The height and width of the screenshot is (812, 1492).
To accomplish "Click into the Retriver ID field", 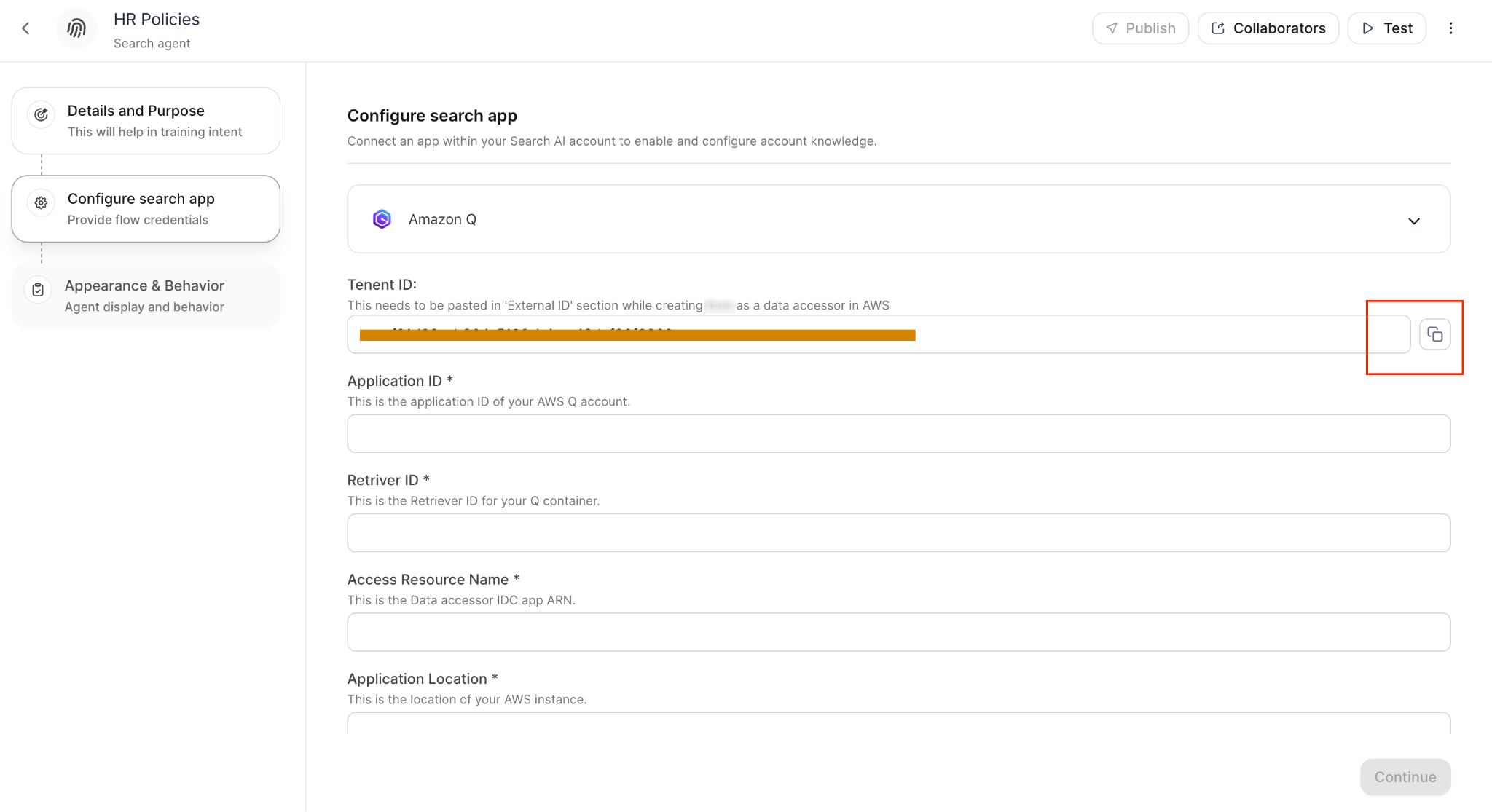I will 898,533.
